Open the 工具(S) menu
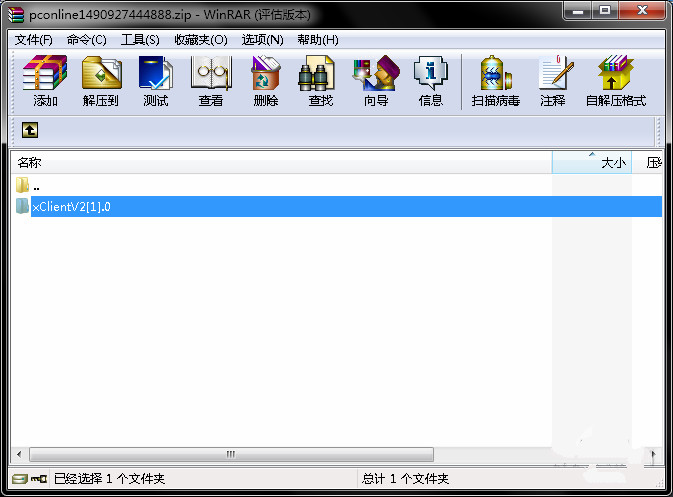 [140, 40]
